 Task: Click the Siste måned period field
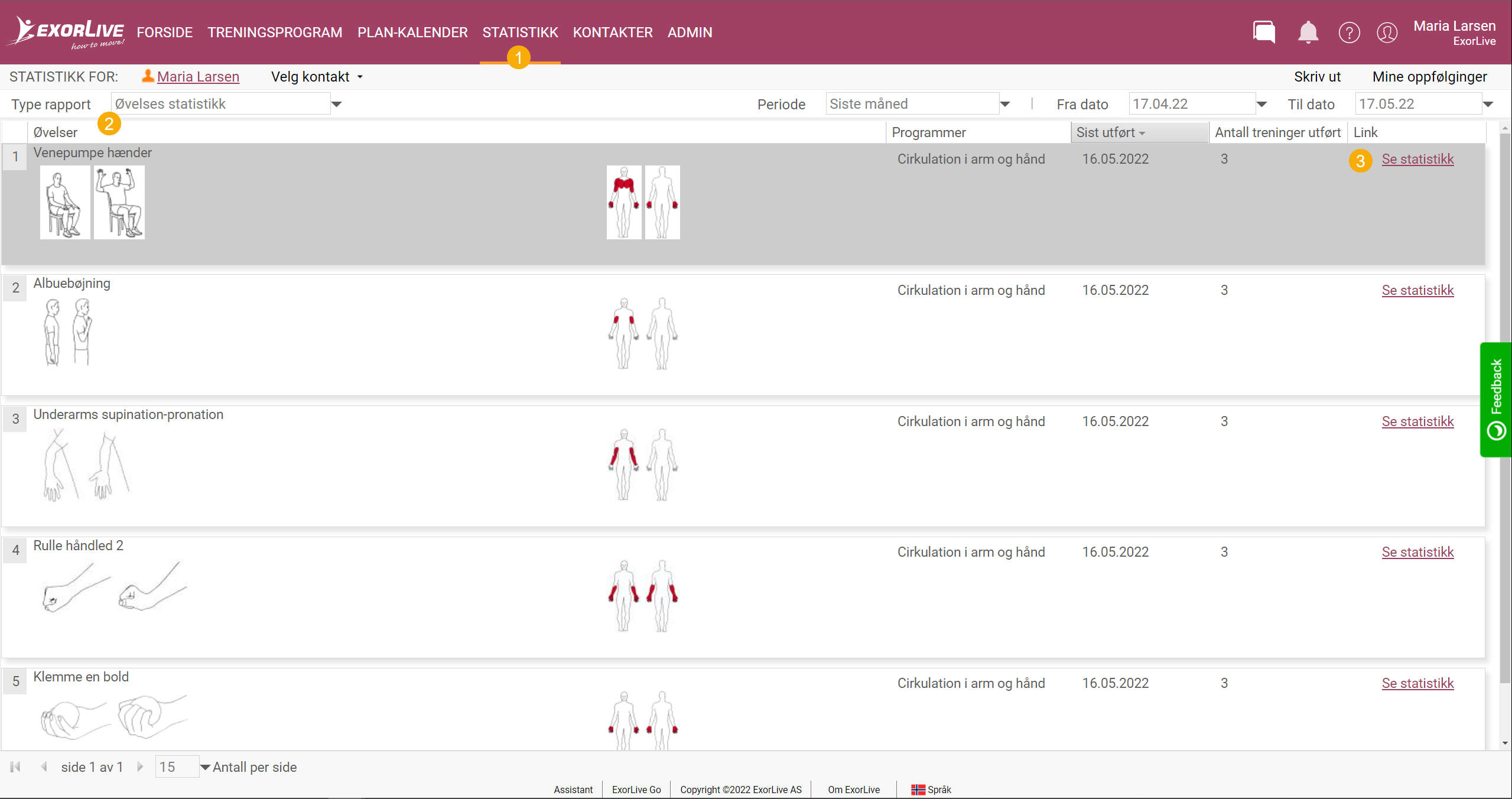tap(912, 104)
